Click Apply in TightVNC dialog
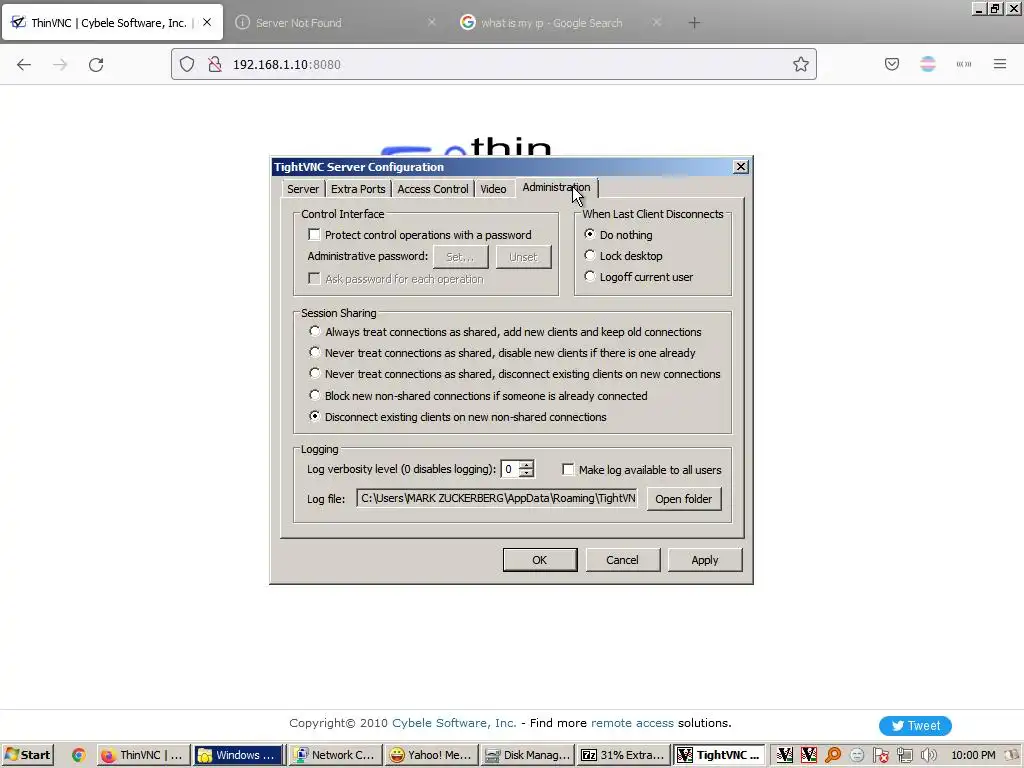The image size is (1024, 768). [705, 560]
